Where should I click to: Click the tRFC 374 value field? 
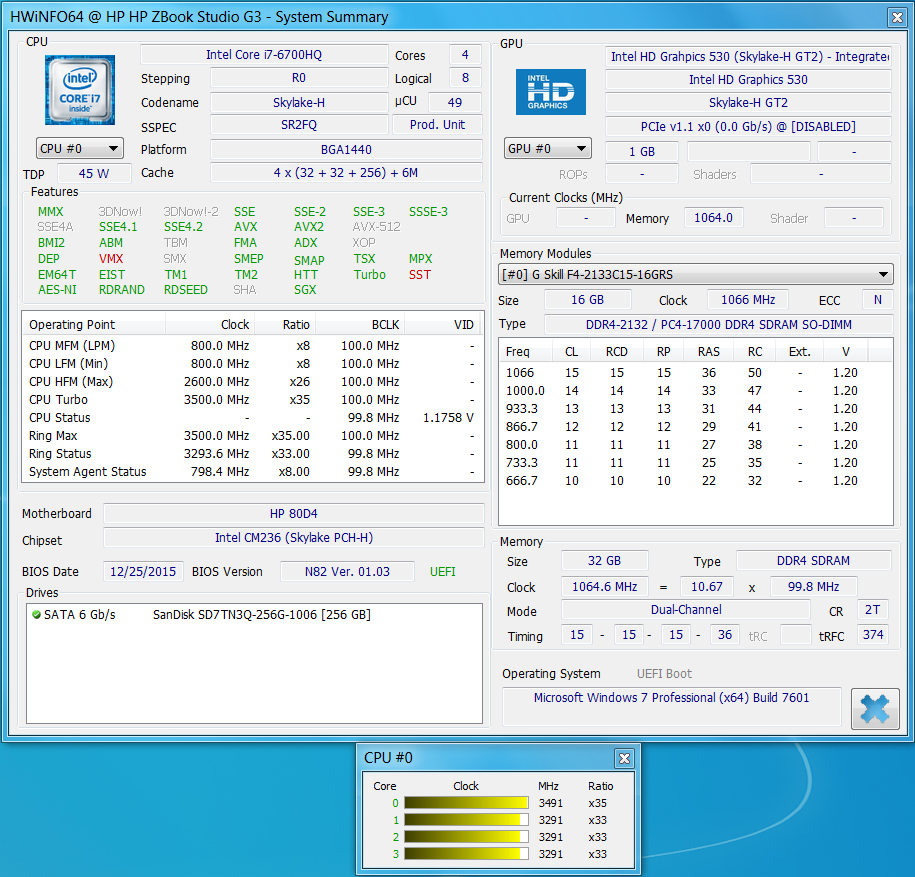[x=872, y=635]
